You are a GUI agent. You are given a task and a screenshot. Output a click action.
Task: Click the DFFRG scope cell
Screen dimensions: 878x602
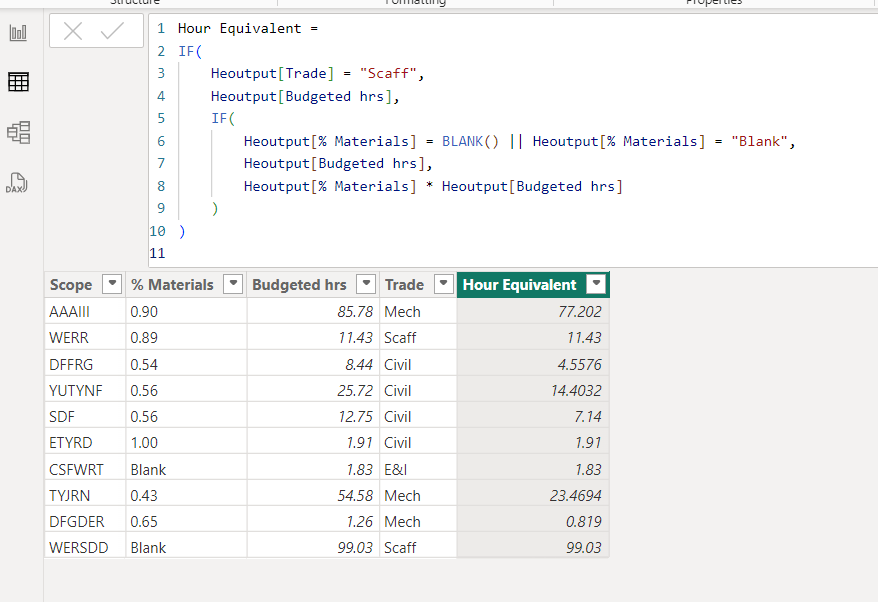click(85, 364)
